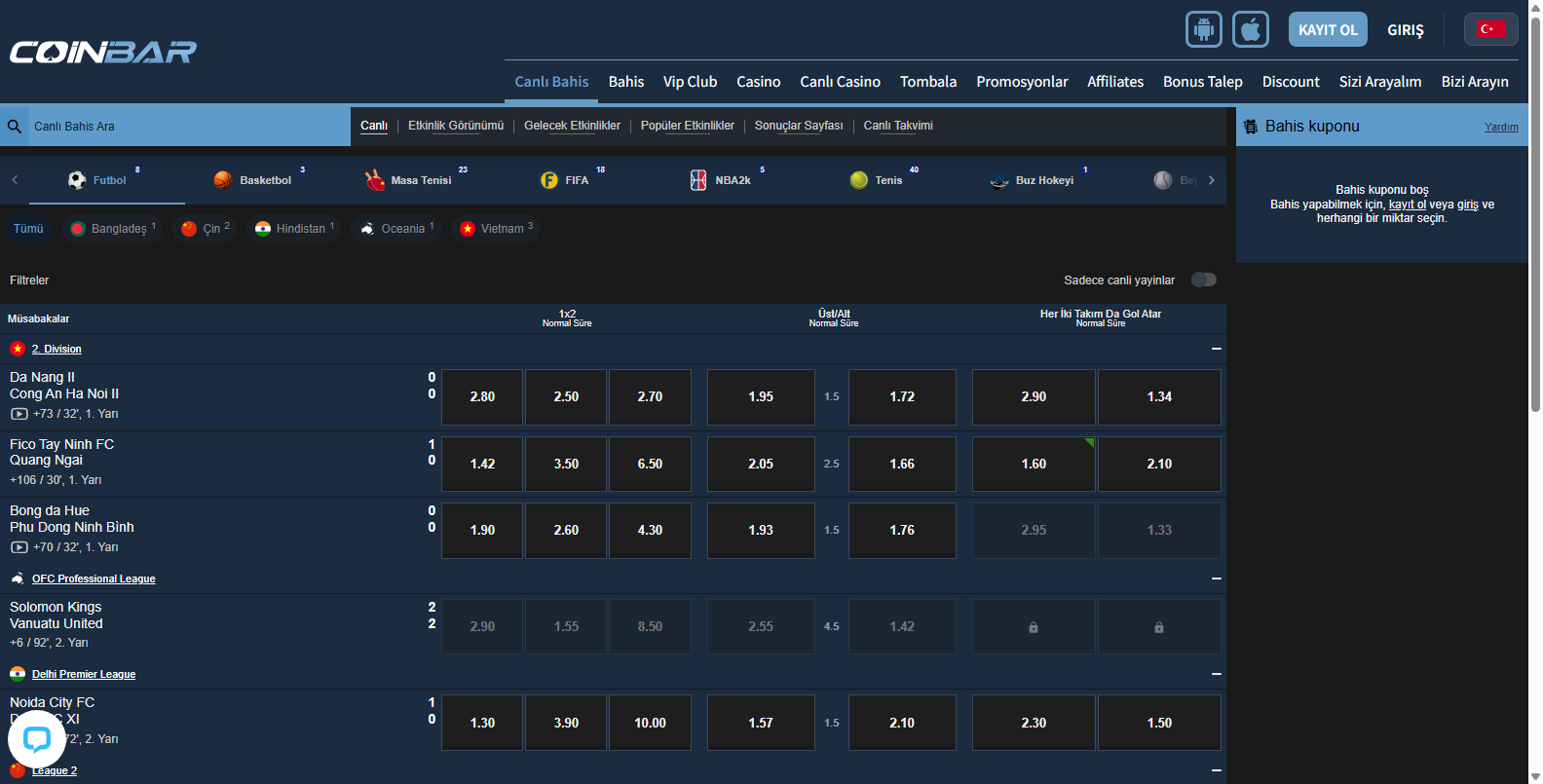This screenshot has height=784, width=1543.
Task: Select the FIFA sport icon
Action: pyautogui.click(x=549, y=180)
